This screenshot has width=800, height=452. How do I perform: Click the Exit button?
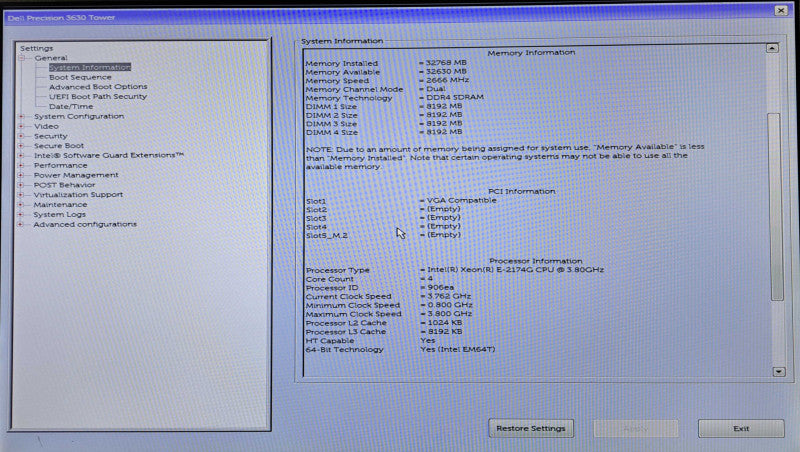(x=741, y=429)
